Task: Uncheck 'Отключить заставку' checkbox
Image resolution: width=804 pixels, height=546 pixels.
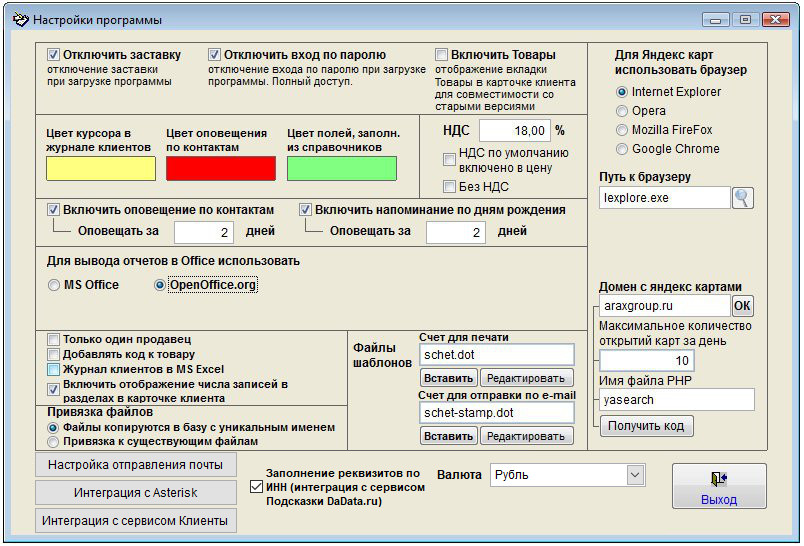Action: click(x=53, y=54)
